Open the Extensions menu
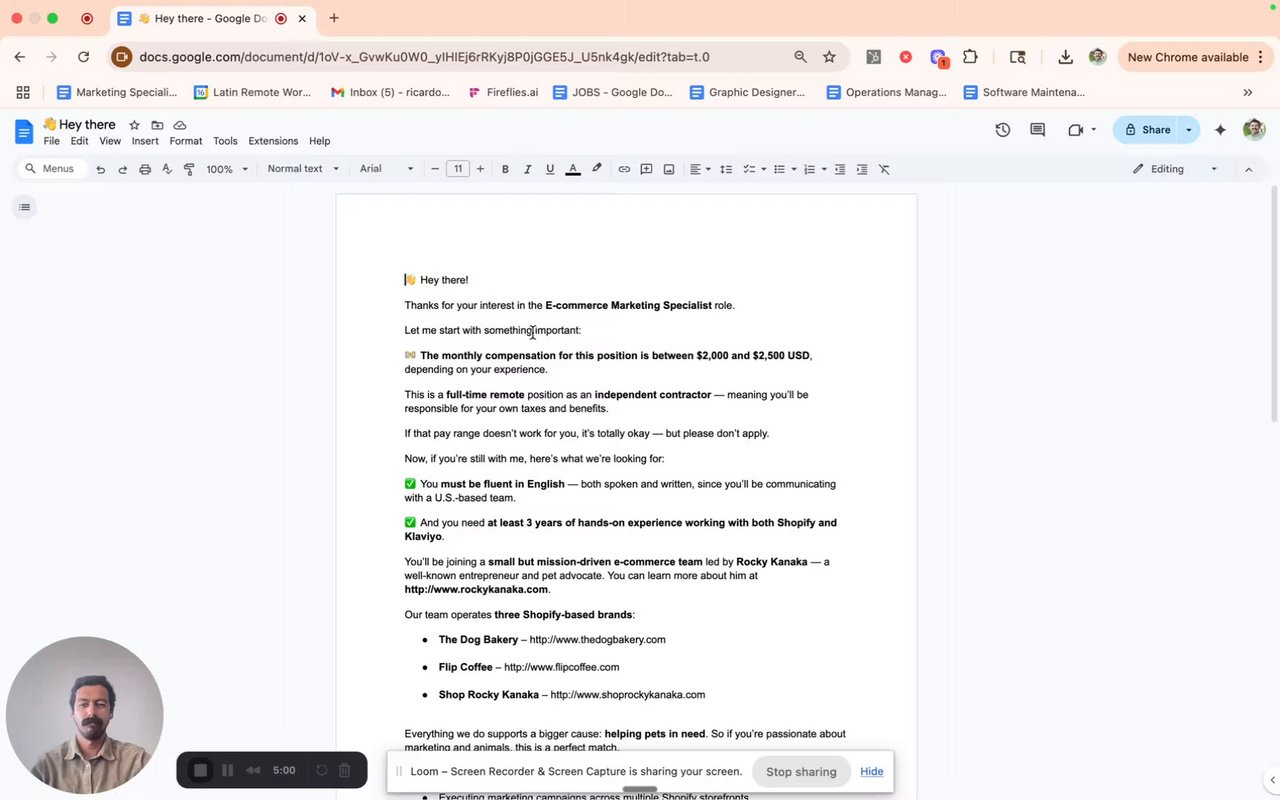The height and width of the screenshot is (800, 1280). (273, 141)
